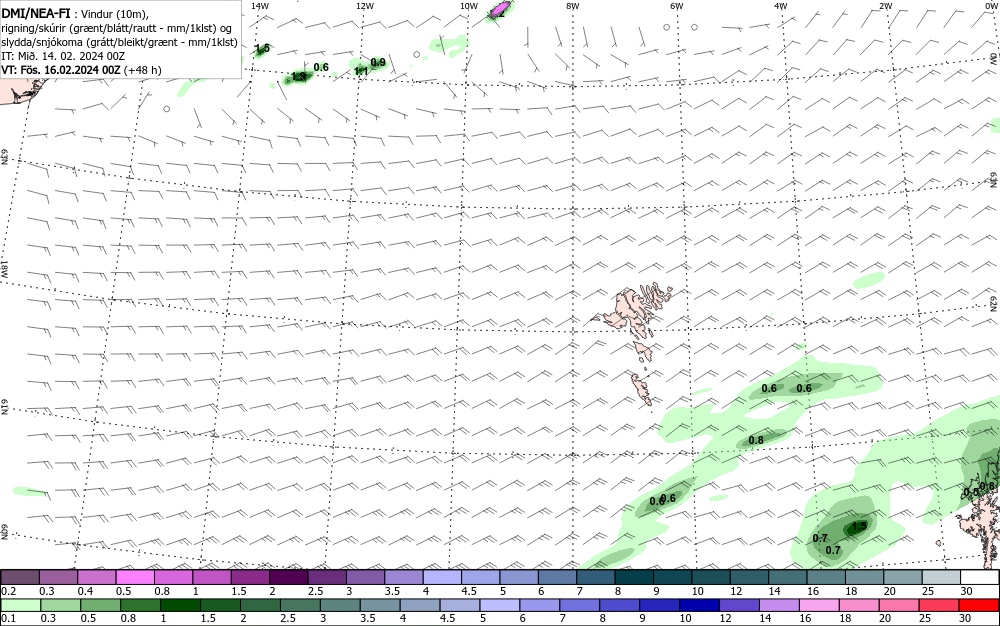1000x626 pixels.
Task: Click the '60N' latitude label on the left edge
Action: (4, 532)
